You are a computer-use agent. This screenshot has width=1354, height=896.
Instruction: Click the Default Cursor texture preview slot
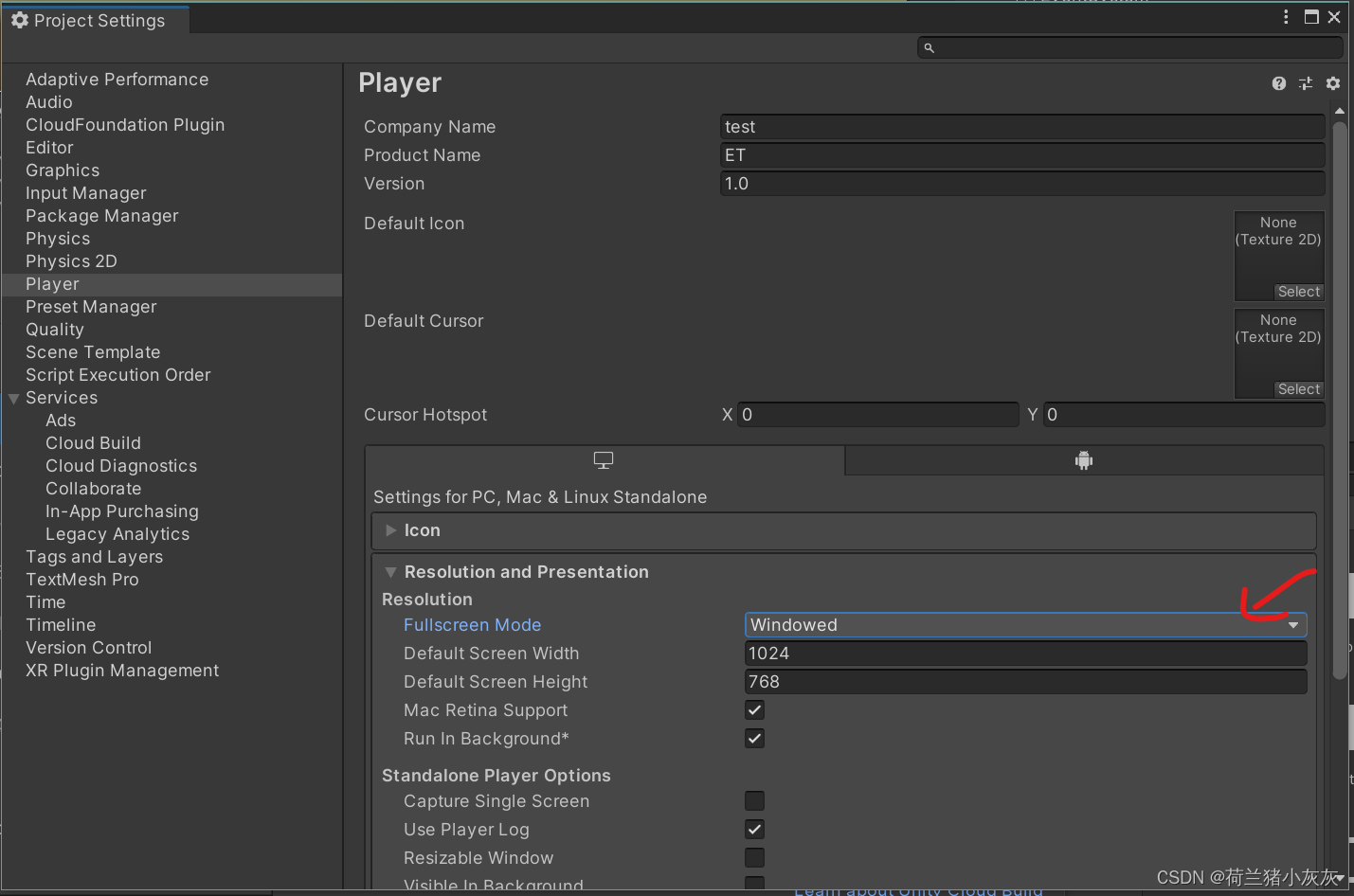click(x=1279, y=353)
